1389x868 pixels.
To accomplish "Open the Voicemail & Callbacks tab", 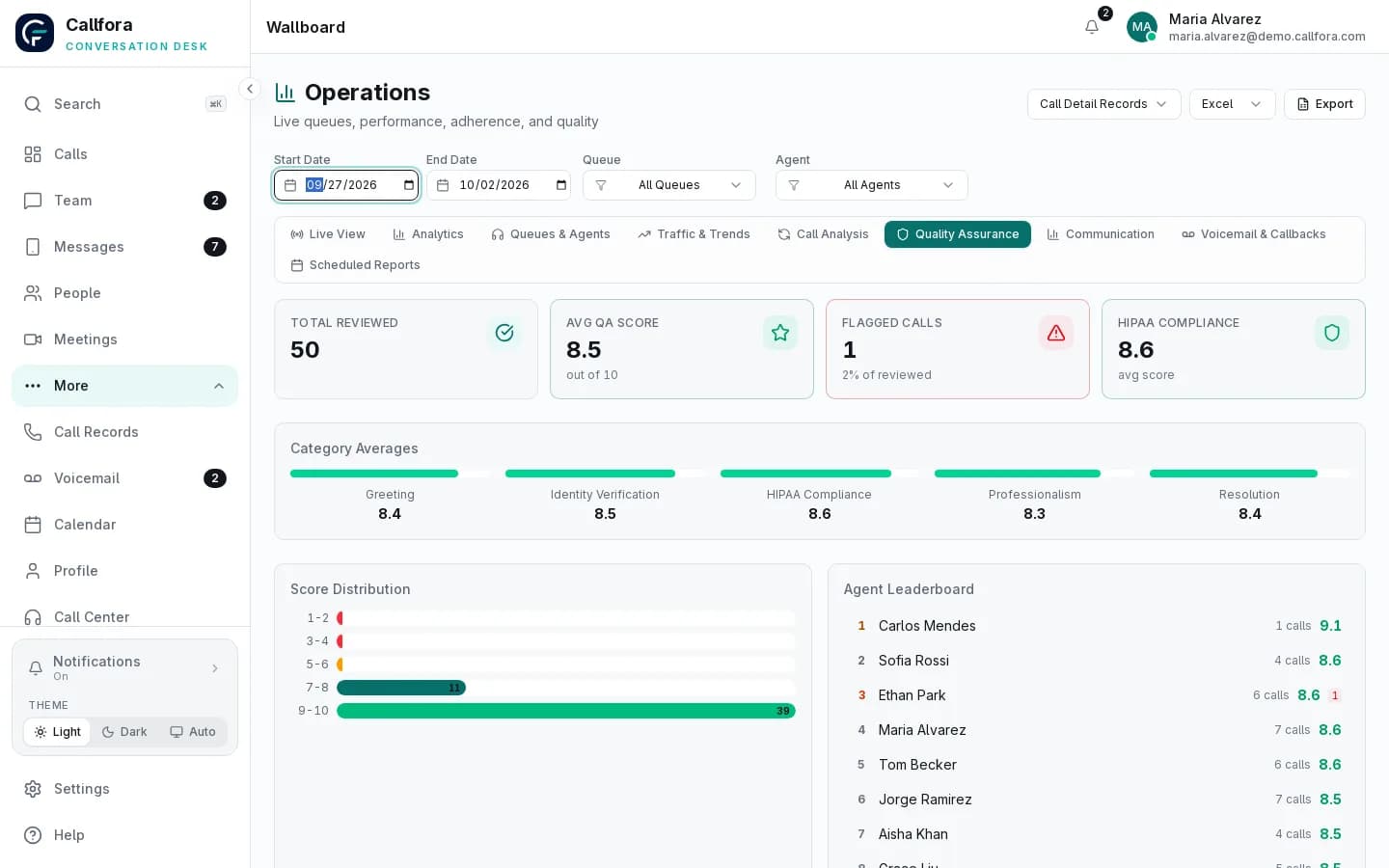I will tap(1254, 234).
